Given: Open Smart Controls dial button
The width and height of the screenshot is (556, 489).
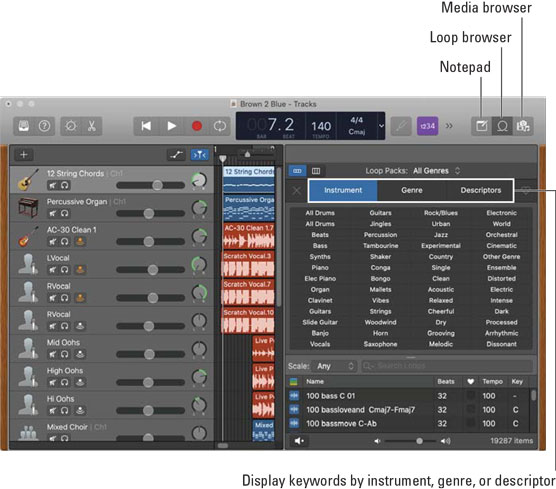Looking at the screenshot, I should (71, 126).
